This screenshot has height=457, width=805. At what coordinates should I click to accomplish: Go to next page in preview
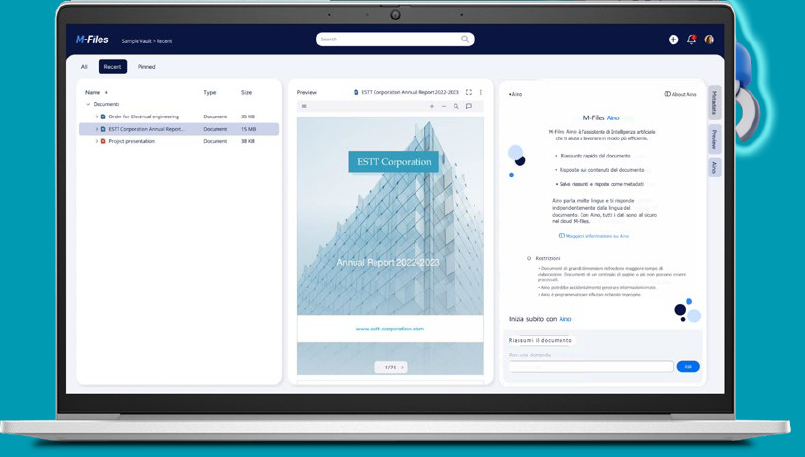click(403, 367)
